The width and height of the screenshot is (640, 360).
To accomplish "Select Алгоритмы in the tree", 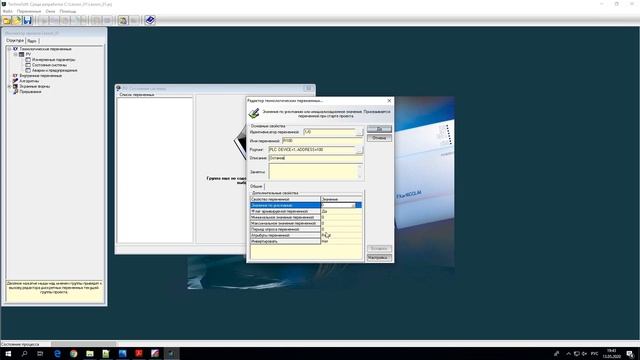I will point(29,81).
